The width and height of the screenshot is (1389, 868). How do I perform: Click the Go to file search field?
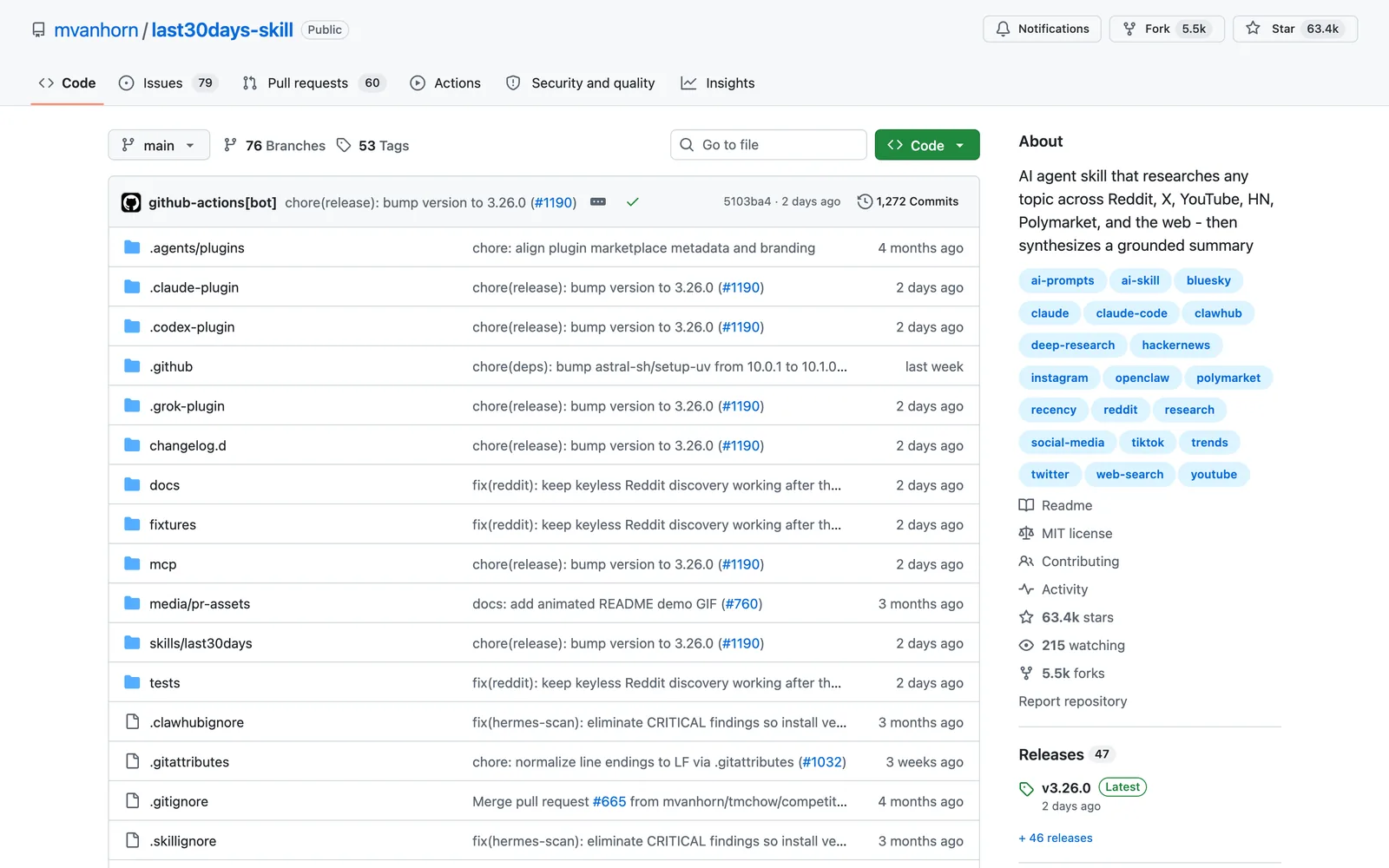click(768, 145)
